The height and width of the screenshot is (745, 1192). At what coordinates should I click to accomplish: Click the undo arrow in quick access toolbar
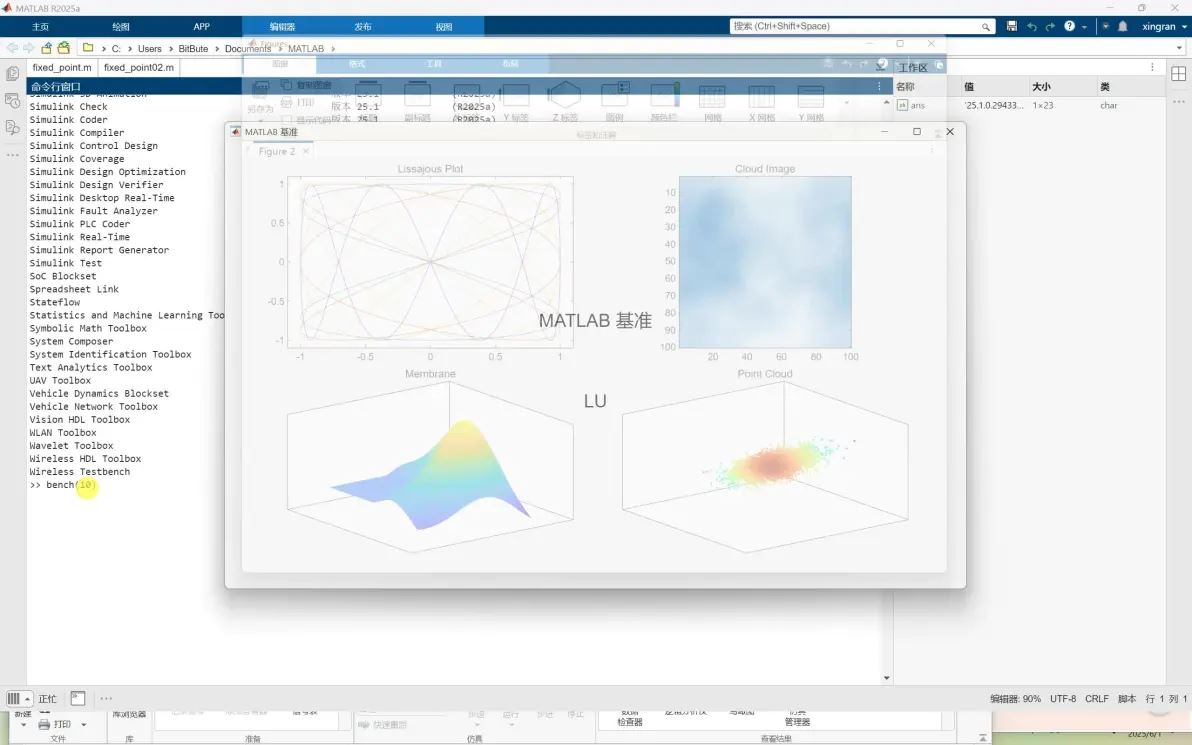point(1032,26)
